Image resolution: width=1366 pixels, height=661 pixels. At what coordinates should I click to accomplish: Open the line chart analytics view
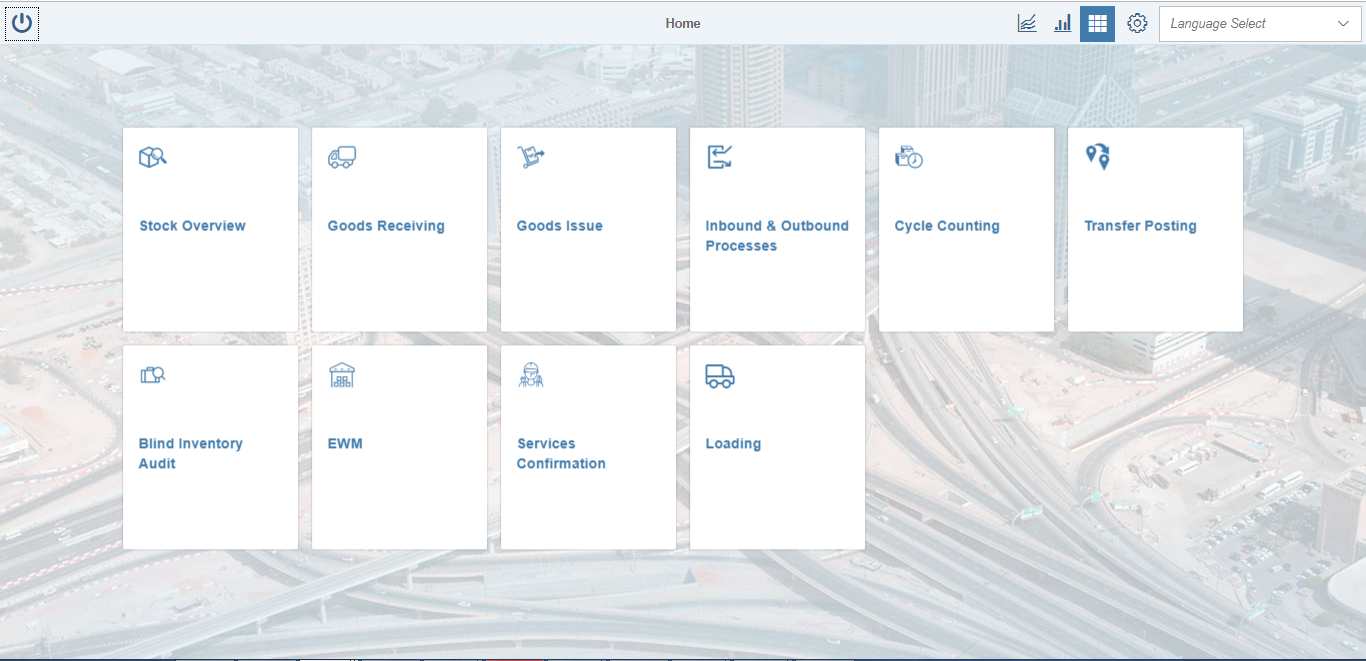click(x=1026, y=22)
